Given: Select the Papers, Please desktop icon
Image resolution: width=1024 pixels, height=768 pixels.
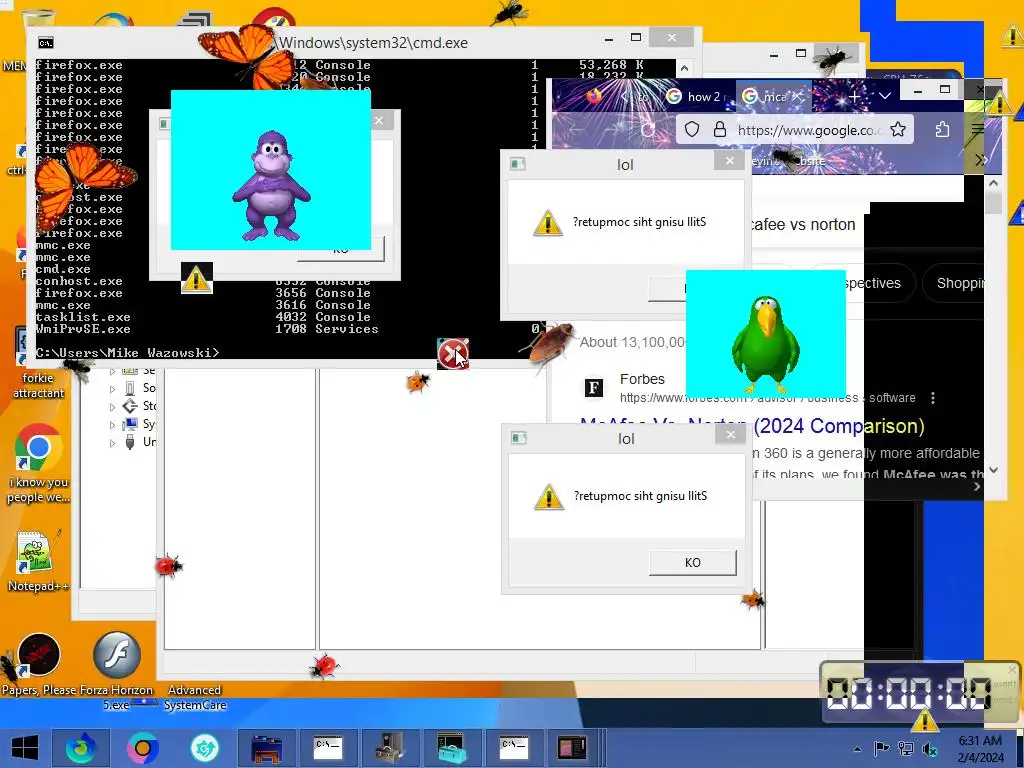Looking at the screenshot, I should point(39,662).
